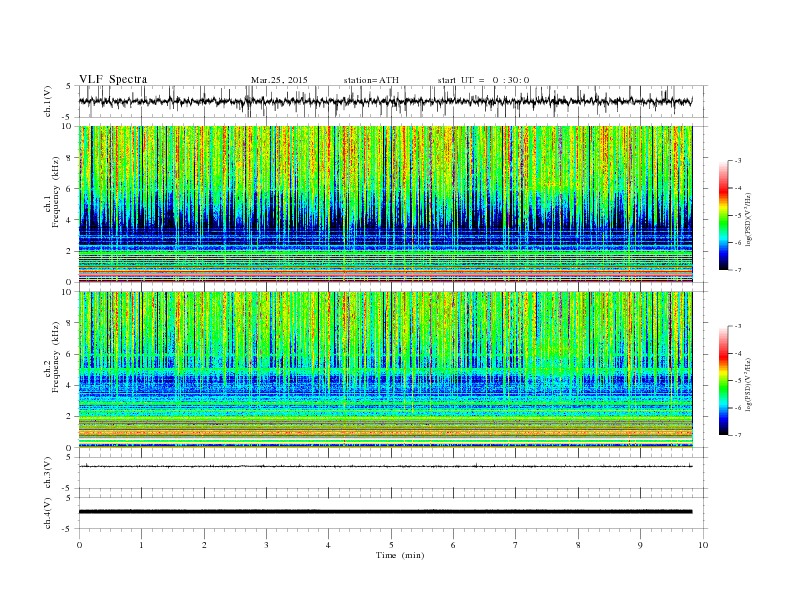This screenshot has height=612, width=792.
Task: Click time axis tick label '5'
Action: coord(391,545)
